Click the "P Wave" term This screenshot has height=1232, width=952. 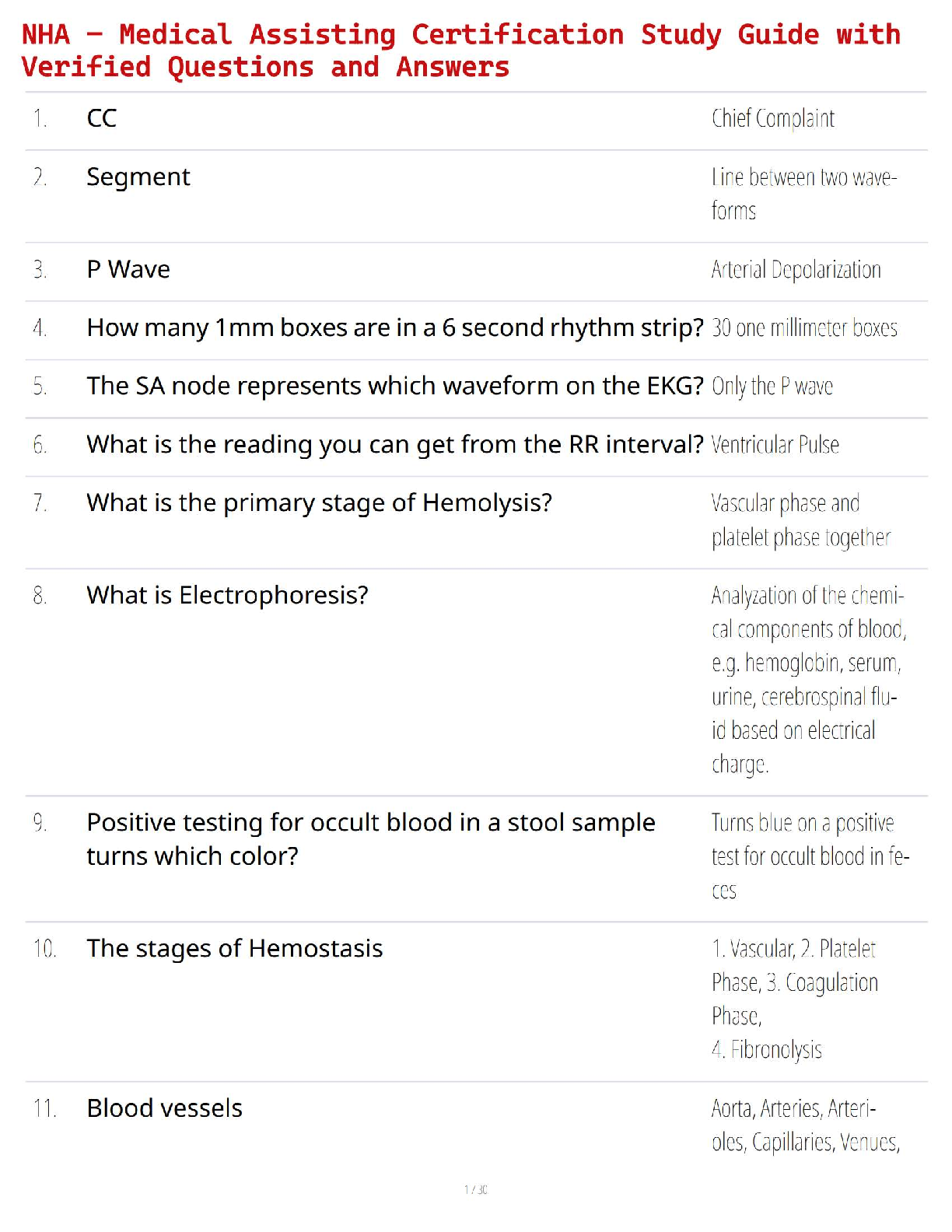pyautogui.click(x=128, y=269)
